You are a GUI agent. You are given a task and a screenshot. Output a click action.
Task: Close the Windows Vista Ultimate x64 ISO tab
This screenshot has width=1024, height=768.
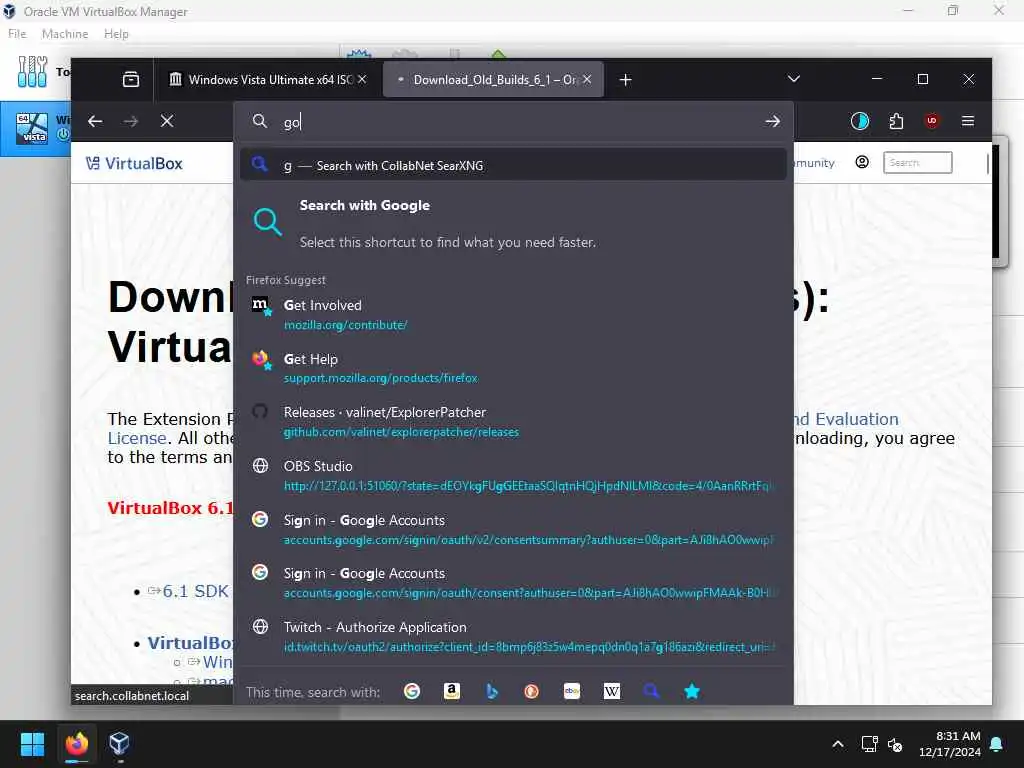coord(362,79)
